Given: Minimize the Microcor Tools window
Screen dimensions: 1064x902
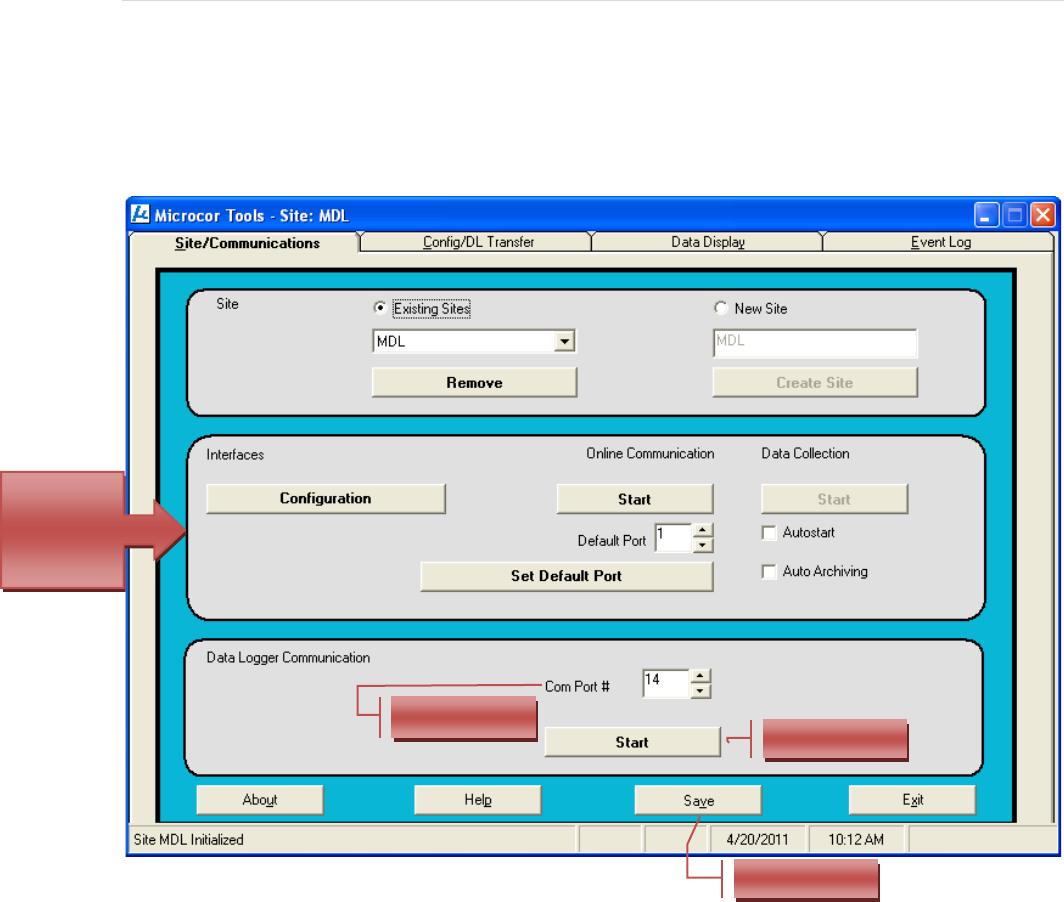Looking at the screenshot, I should coord(986,215).
